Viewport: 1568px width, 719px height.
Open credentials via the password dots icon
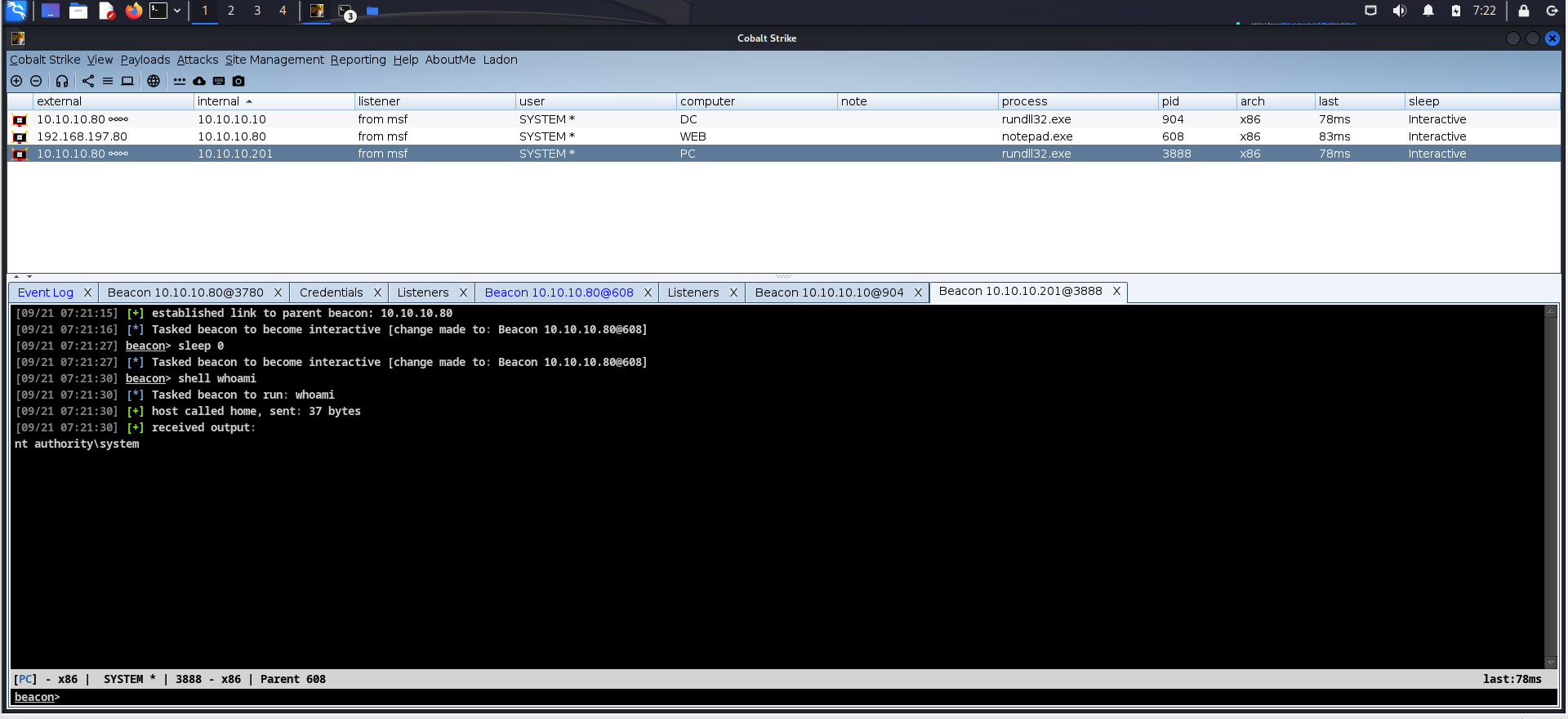point(180,81)
